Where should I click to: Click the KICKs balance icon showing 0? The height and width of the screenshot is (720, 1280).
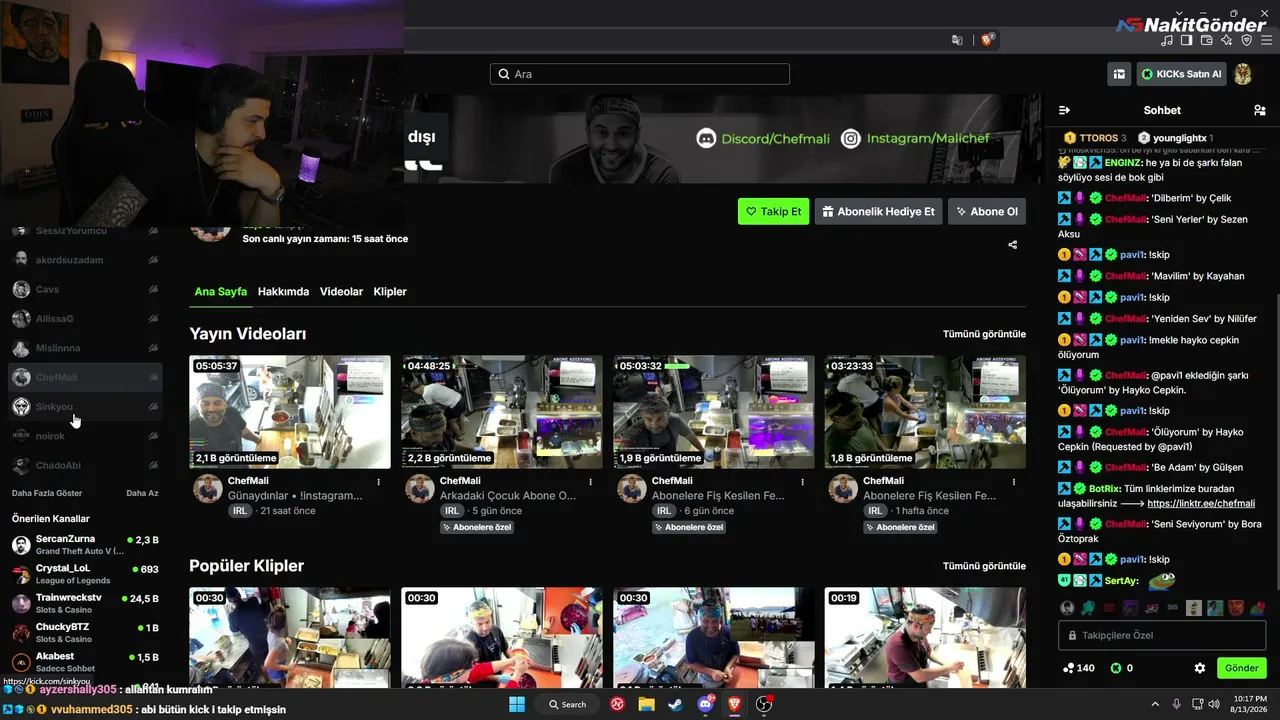click(1116, 668)
